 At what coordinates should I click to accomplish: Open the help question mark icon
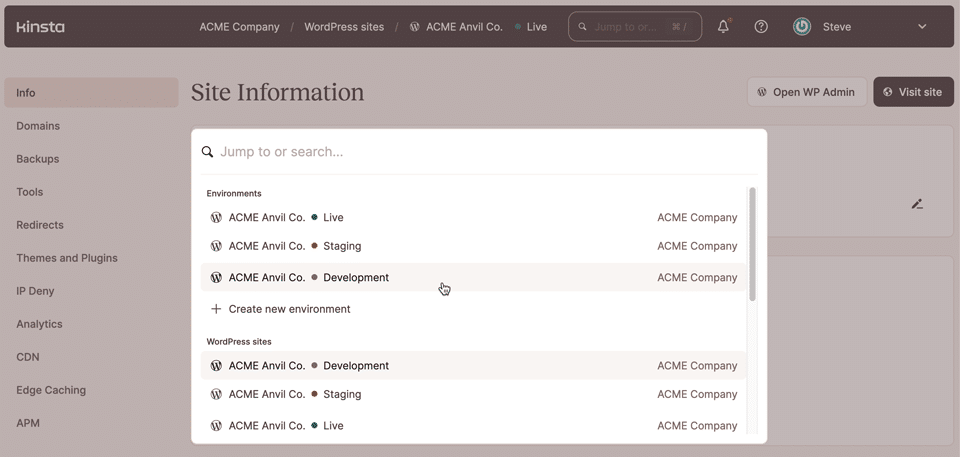(x=761, y=26)
